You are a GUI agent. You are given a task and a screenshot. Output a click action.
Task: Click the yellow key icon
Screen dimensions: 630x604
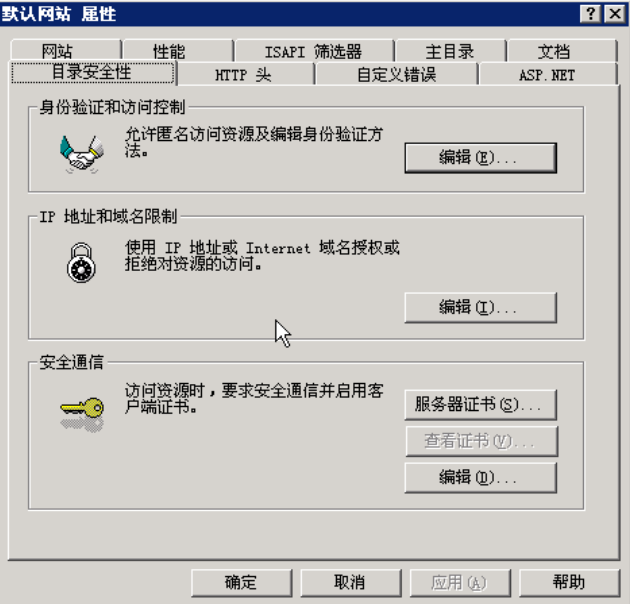click(x=82, y=414)
